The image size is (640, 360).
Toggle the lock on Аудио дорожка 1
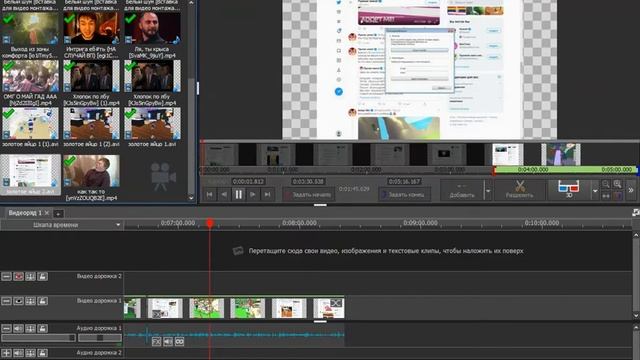pos(42,329)
